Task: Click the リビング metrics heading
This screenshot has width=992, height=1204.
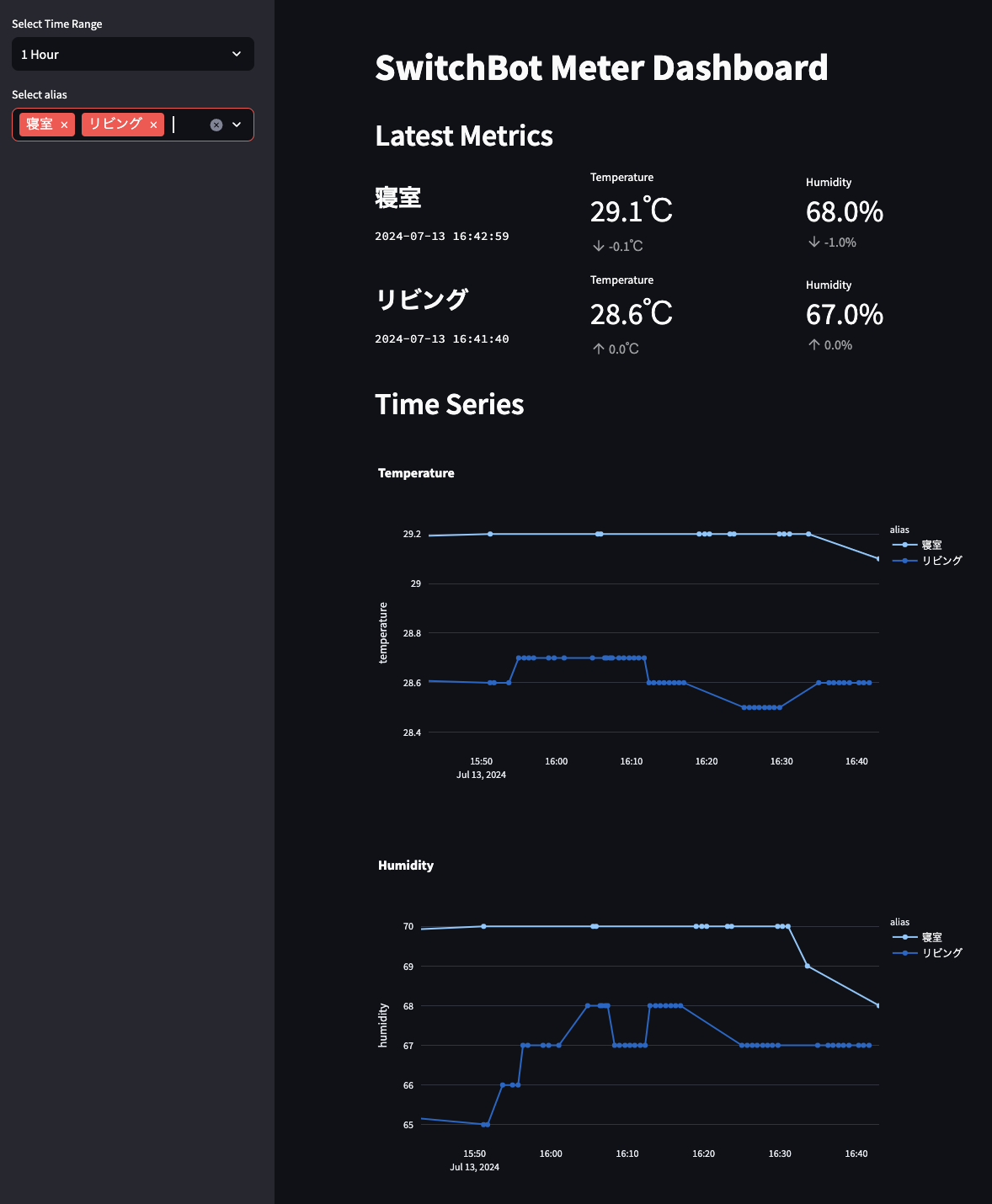Action: tap(421, 300)
